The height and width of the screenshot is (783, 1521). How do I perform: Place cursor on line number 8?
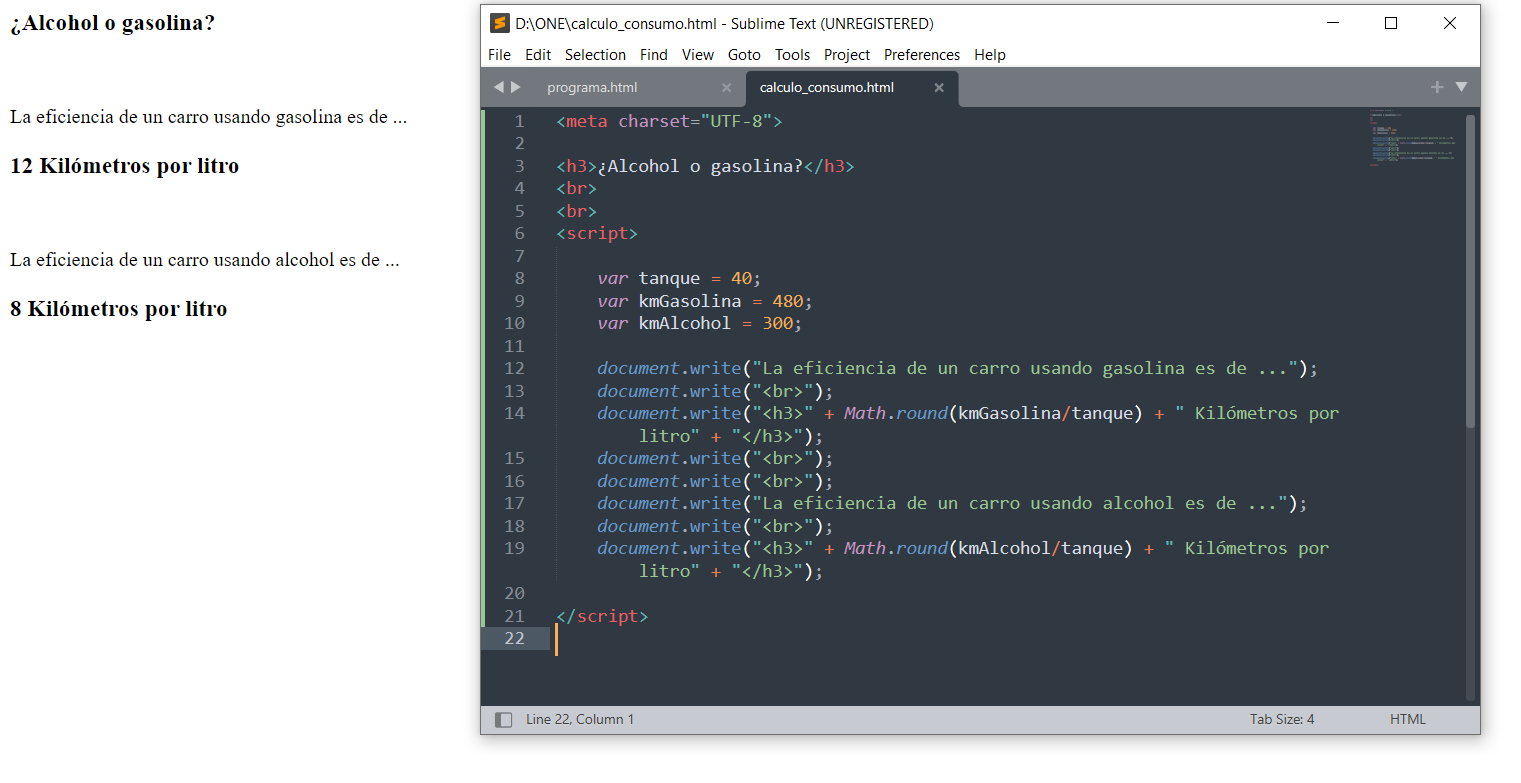pos(518,279)
